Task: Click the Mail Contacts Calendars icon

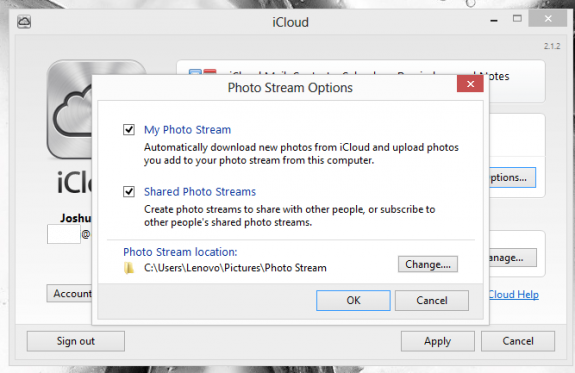Action: pyautogui.click(x=202, y=72)
